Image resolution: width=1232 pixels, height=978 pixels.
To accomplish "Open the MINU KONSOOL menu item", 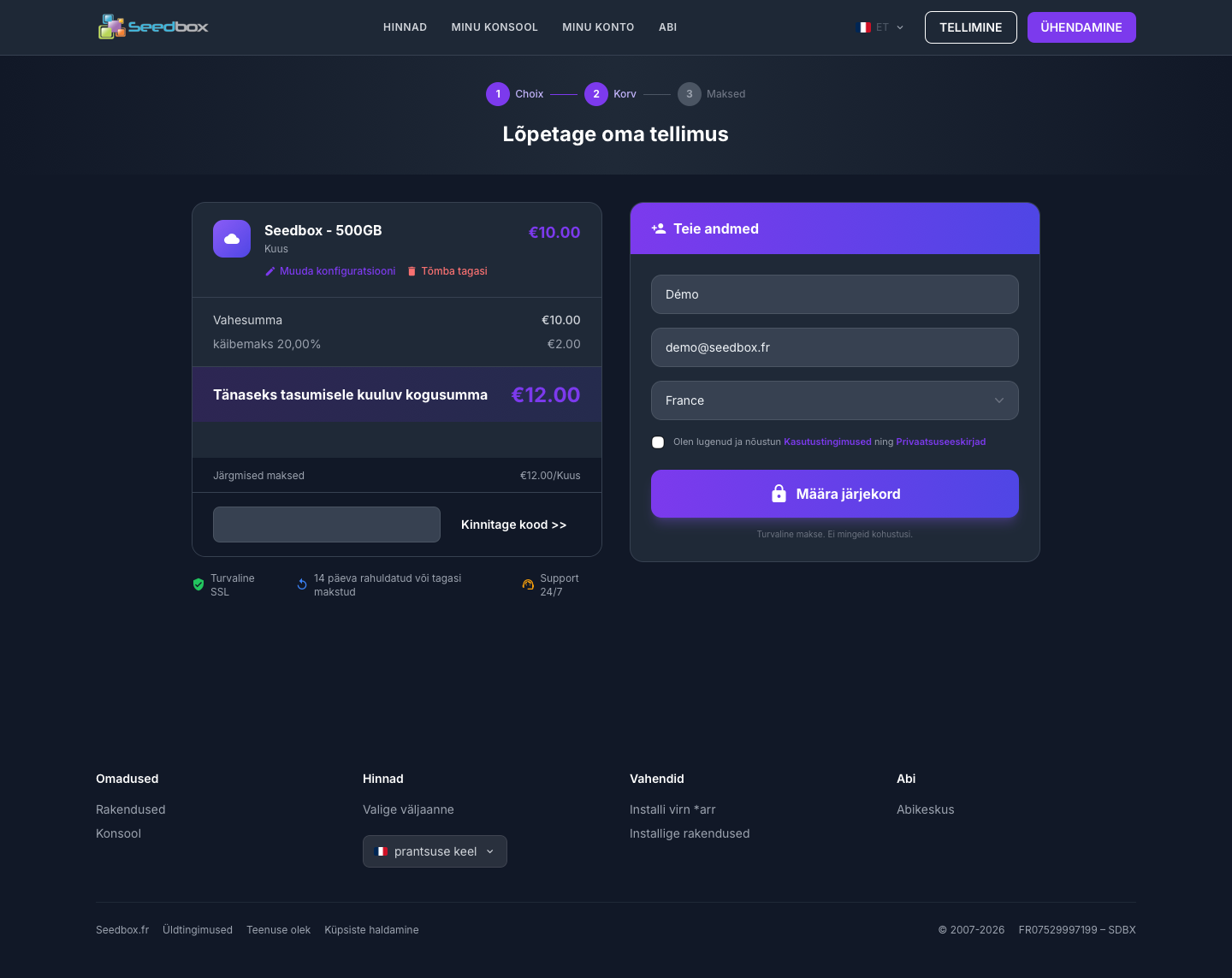I will [x=495, y=27].
